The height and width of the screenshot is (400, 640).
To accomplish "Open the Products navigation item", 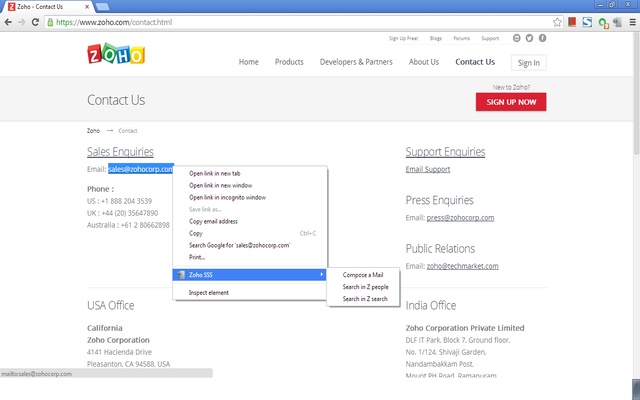I will tap(289, 62).
